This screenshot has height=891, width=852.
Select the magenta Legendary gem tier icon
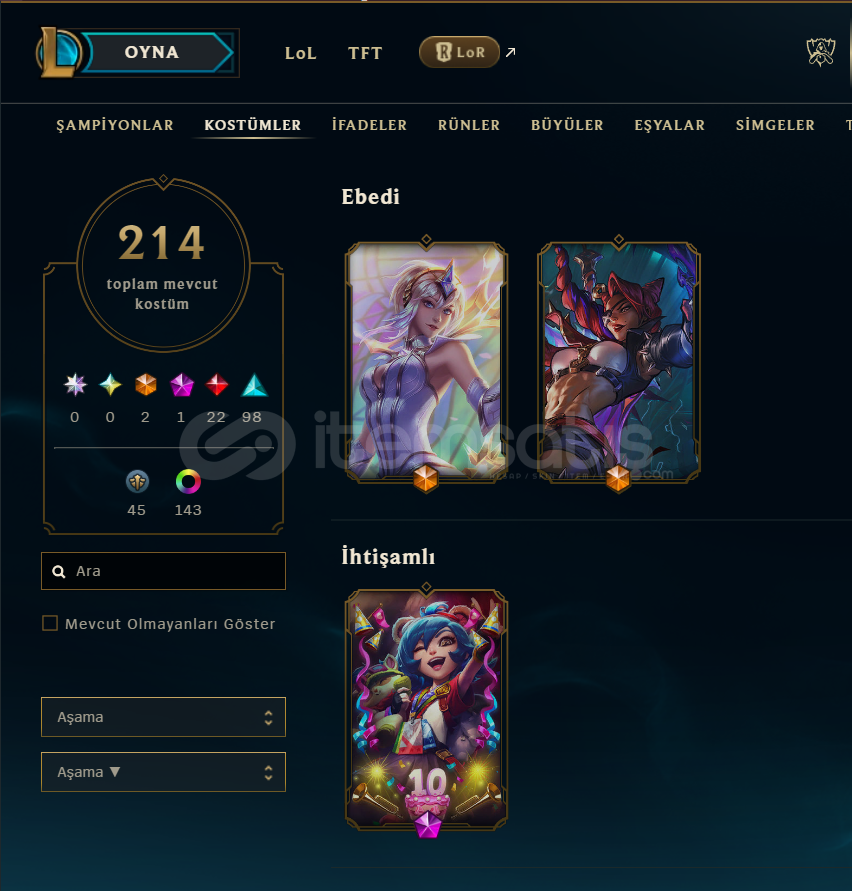(182, 385)
